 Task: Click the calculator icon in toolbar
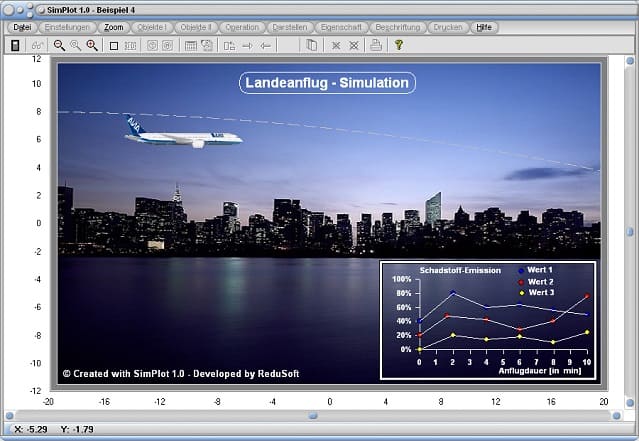click(x=15, y=45)
